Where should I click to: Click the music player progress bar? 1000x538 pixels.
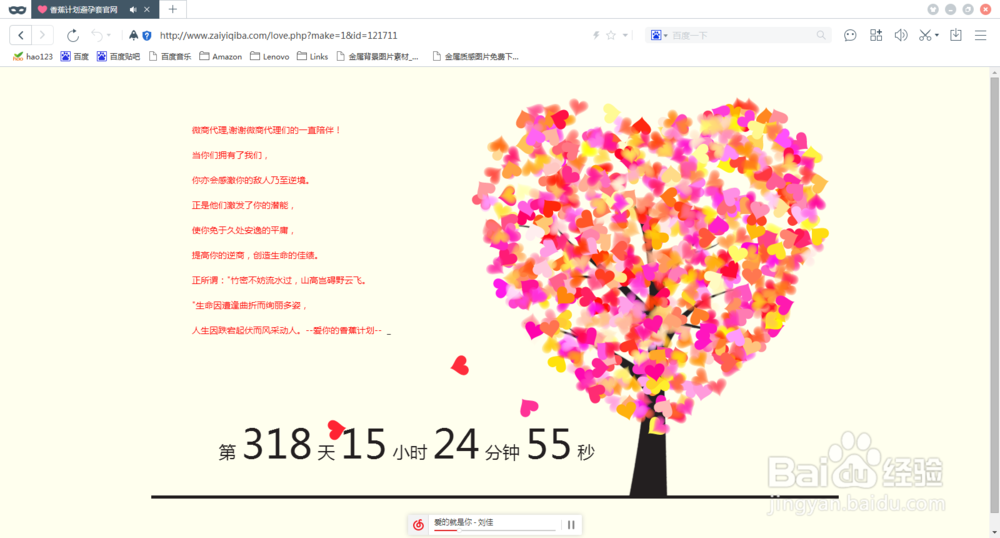[495, 530]
